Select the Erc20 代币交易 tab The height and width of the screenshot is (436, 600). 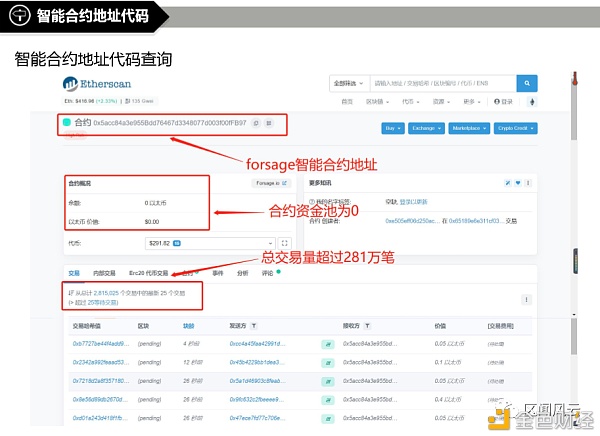pos(148,273)
